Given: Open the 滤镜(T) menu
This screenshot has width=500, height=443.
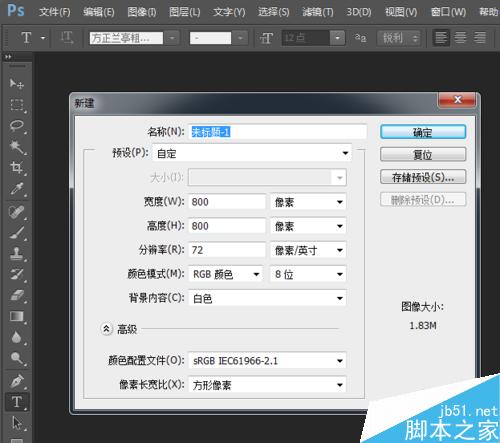Looking at the screenshot, I should (318, 12).
